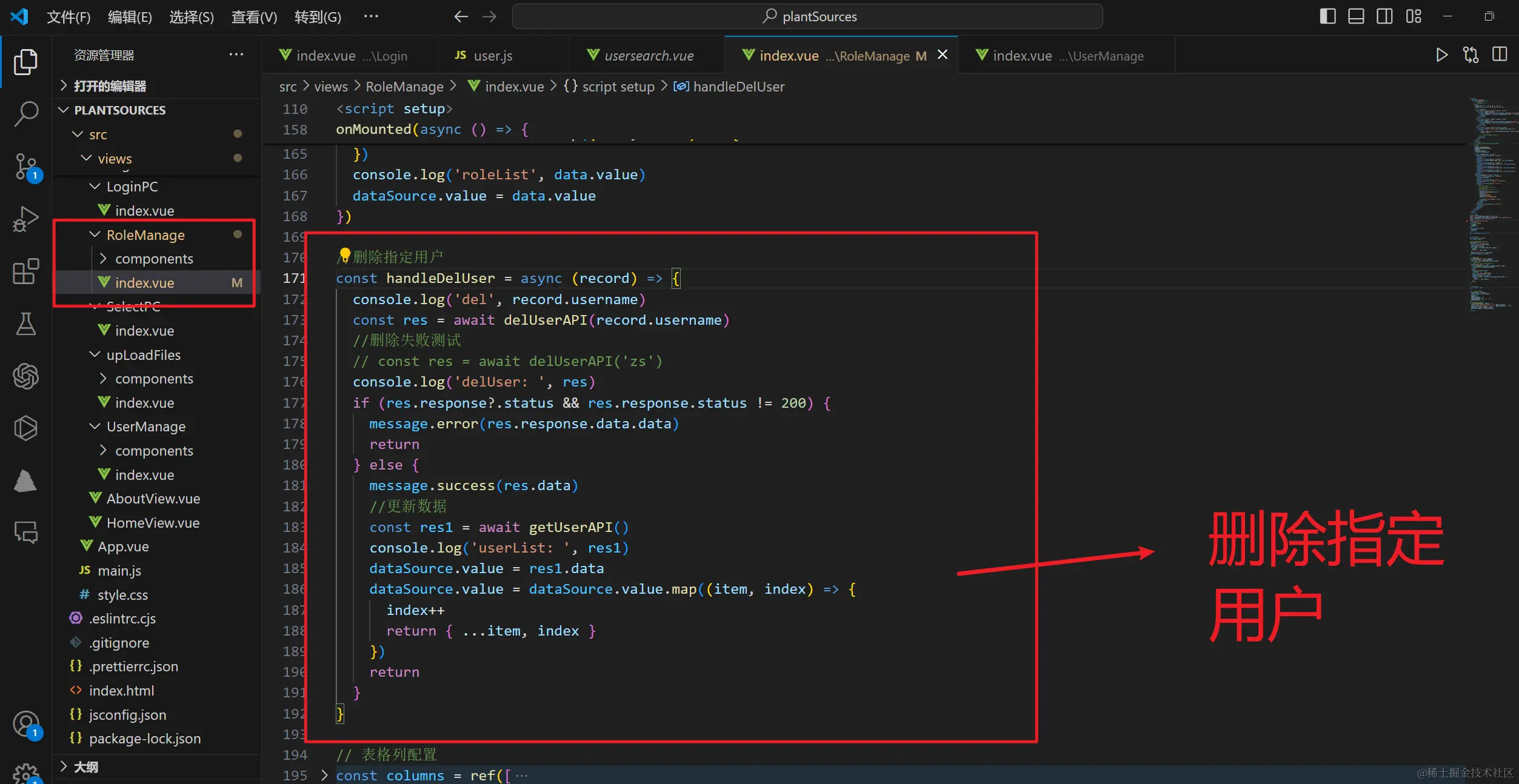Split the editor to the right
The image size is (1519, 784).
click(1500, 55)
